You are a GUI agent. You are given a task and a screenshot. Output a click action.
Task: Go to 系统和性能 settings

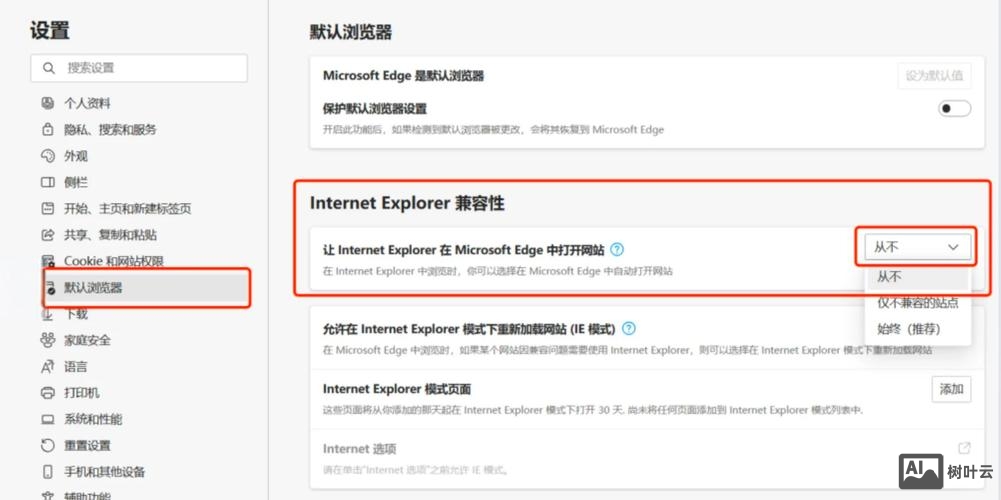[93, 420]
